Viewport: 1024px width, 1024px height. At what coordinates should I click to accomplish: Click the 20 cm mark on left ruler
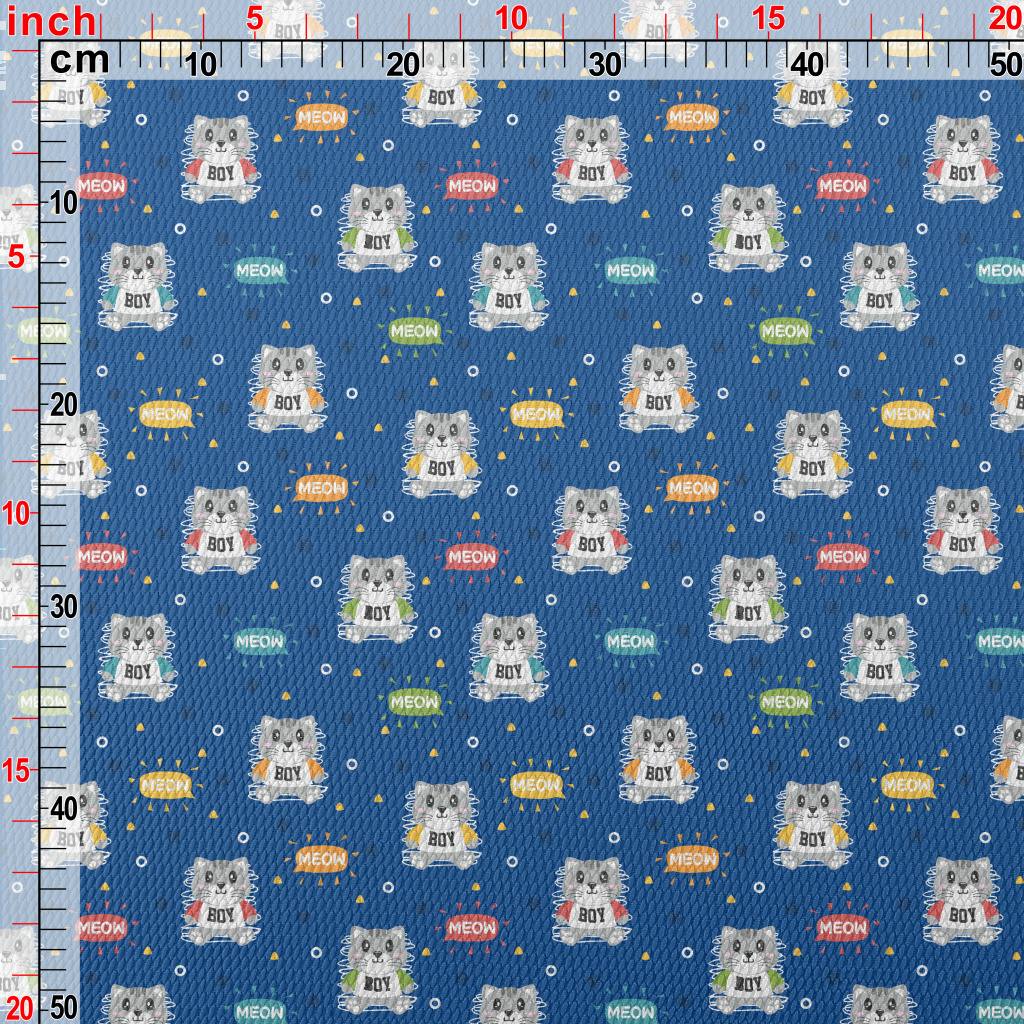[x=64, y=405]
